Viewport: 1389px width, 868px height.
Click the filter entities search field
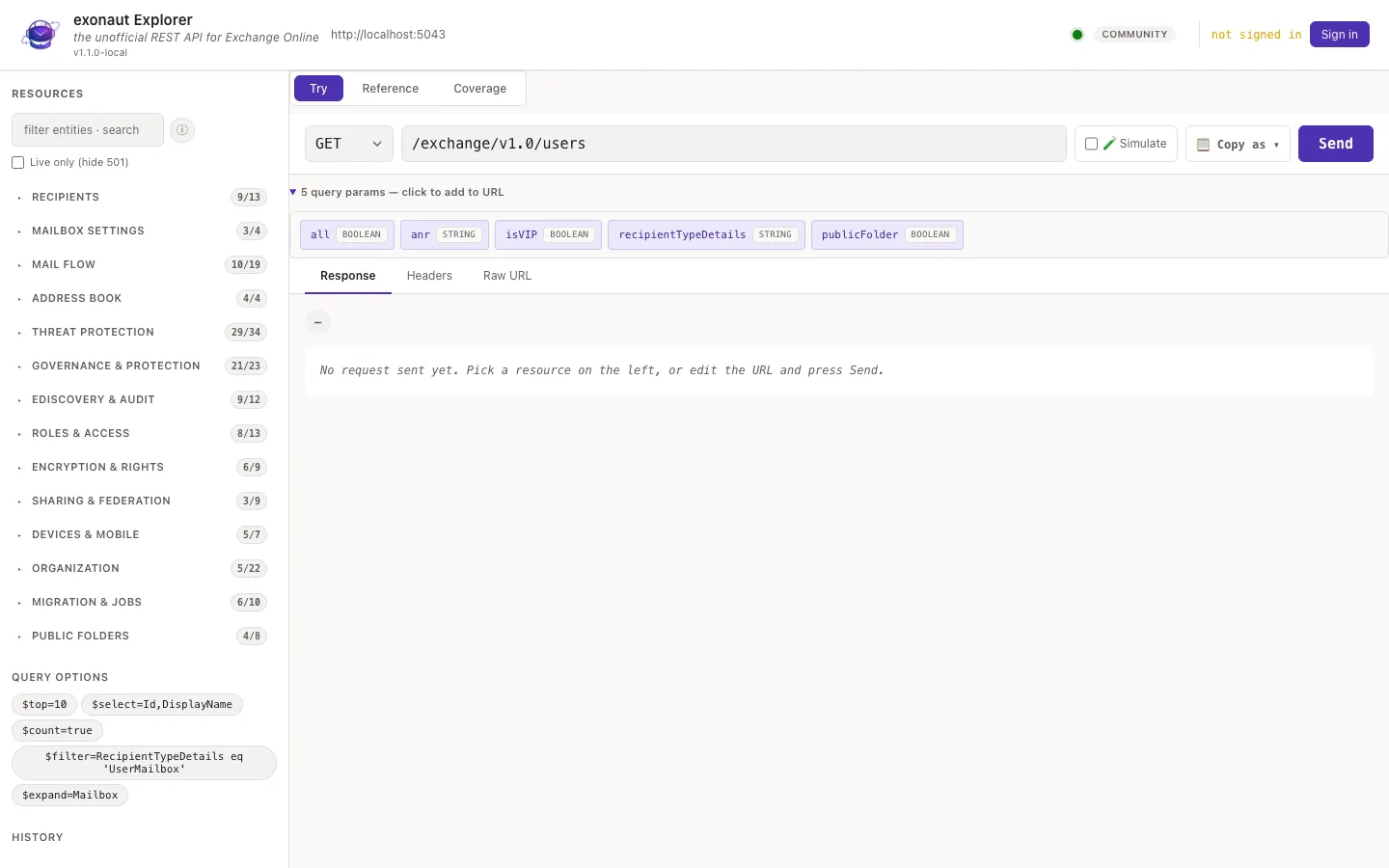pos(88,130)
